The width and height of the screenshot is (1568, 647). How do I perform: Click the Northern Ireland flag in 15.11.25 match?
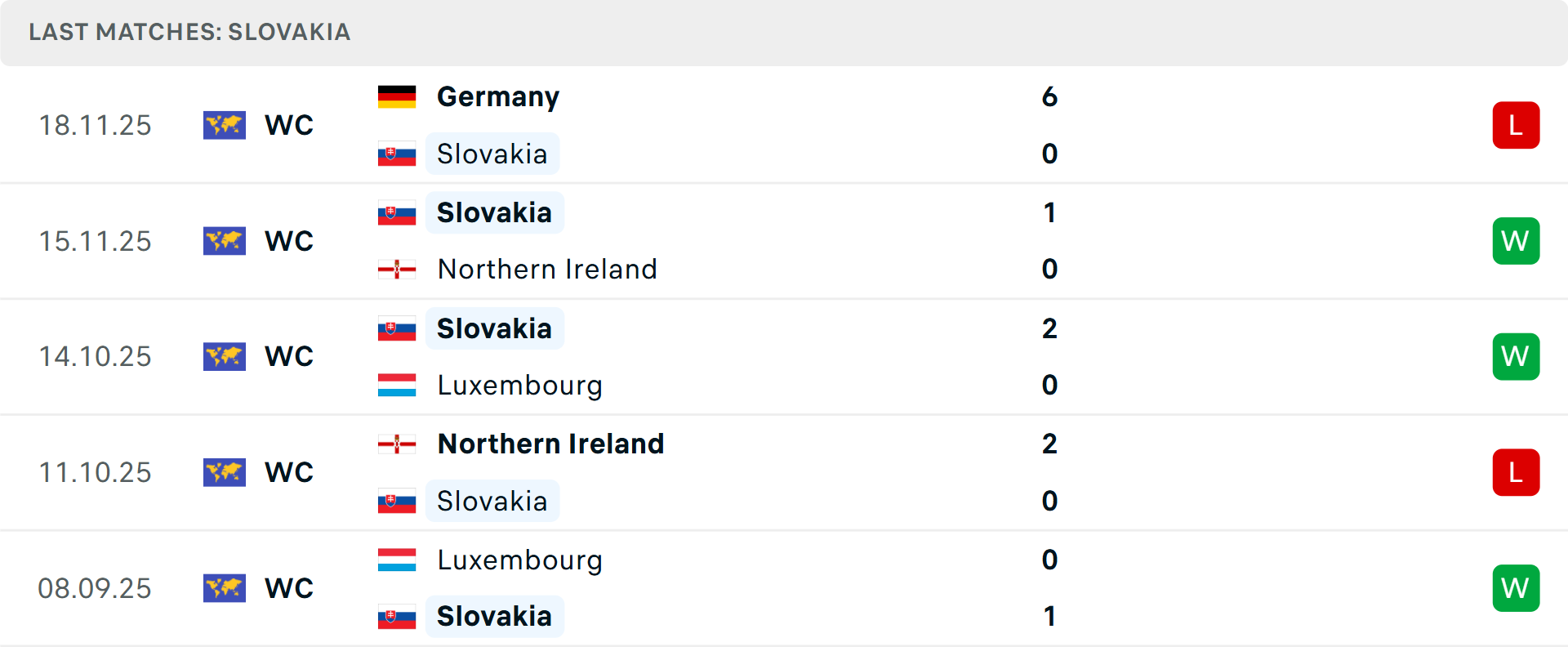coord(397,269)
